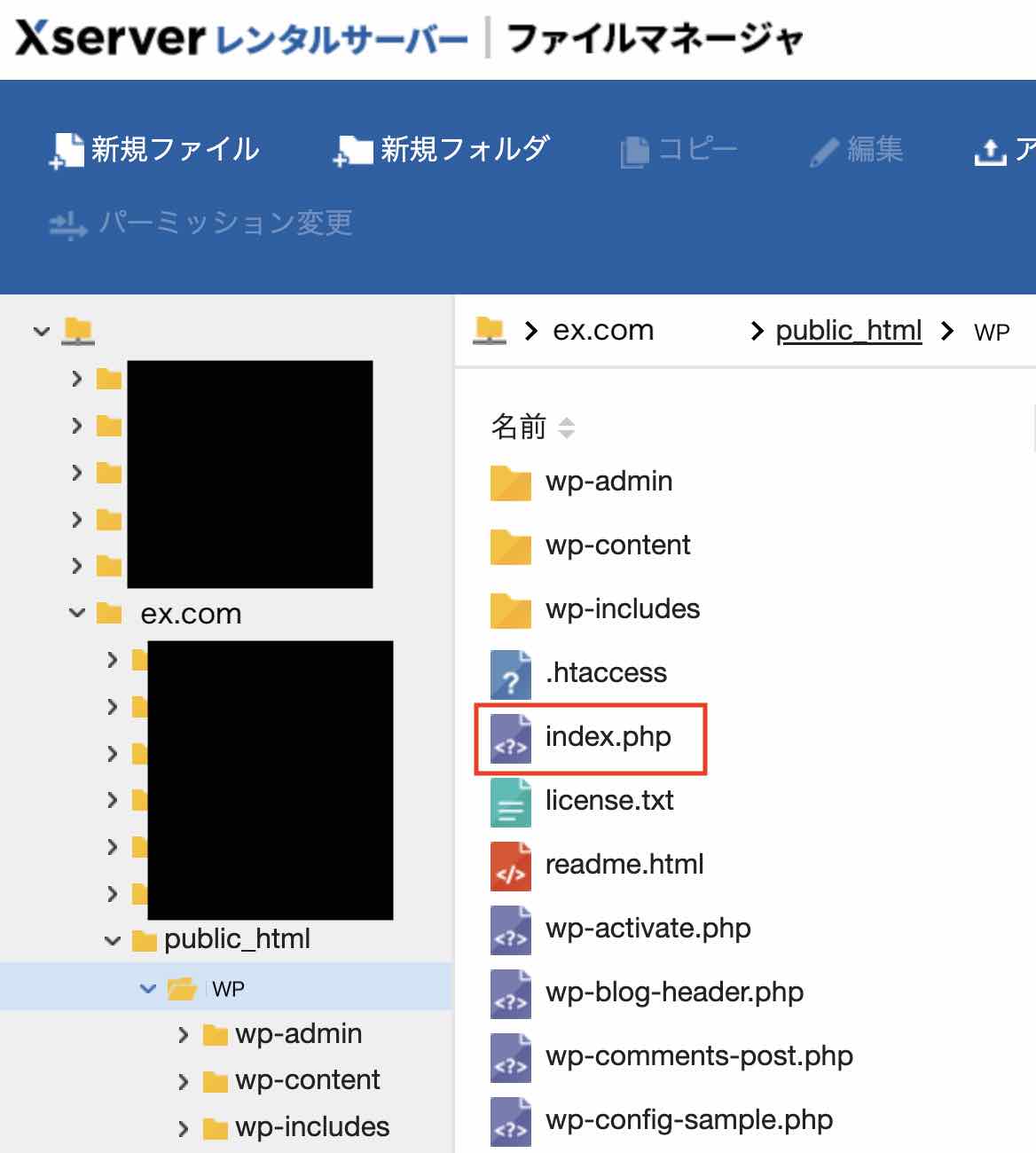The width and height of the screenshot is (1036, 1153).
Task: Click the ex.com folder icon in tree
Action: click(x=109, y=613)
